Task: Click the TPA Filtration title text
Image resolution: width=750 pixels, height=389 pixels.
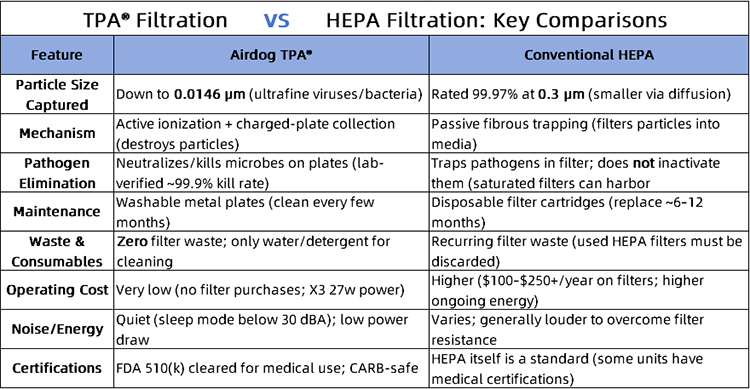Action: [155, 21]
